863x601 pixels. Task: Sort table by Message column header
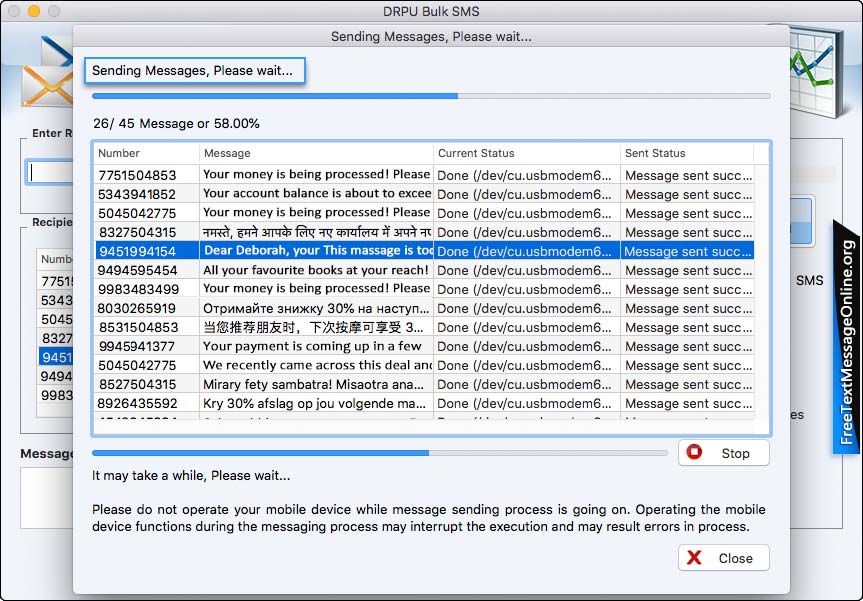tap(316, 153)
